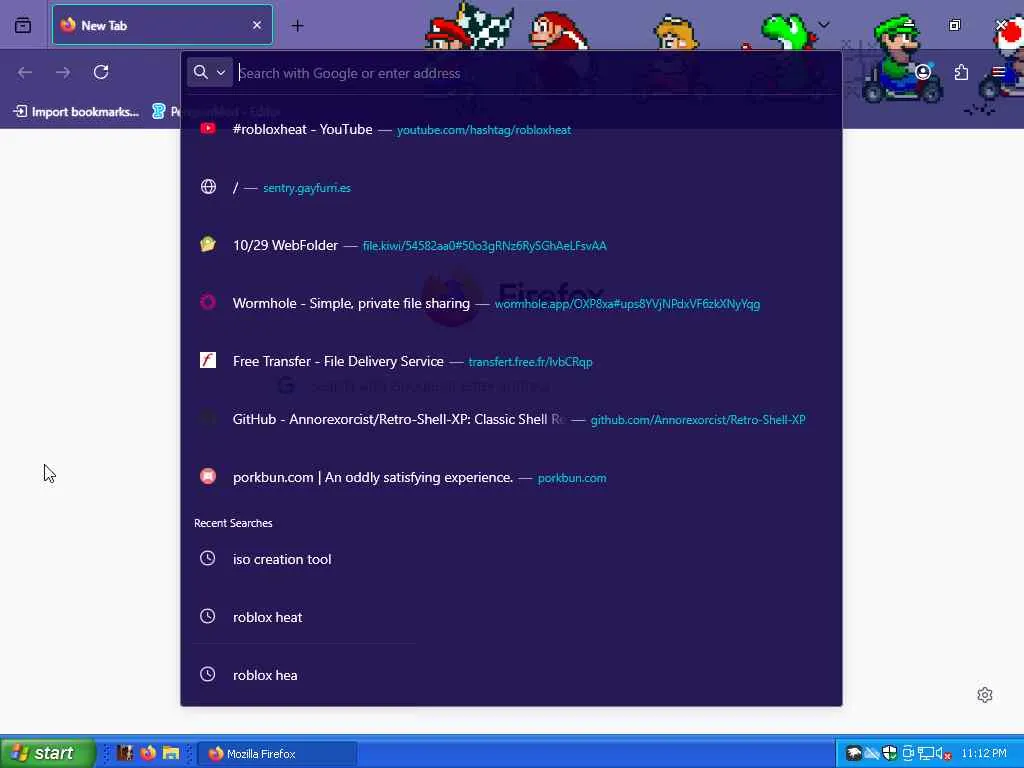Open the extensions puzzle icon
This screenshot has width=1024, height=768.
pos(961,72)
